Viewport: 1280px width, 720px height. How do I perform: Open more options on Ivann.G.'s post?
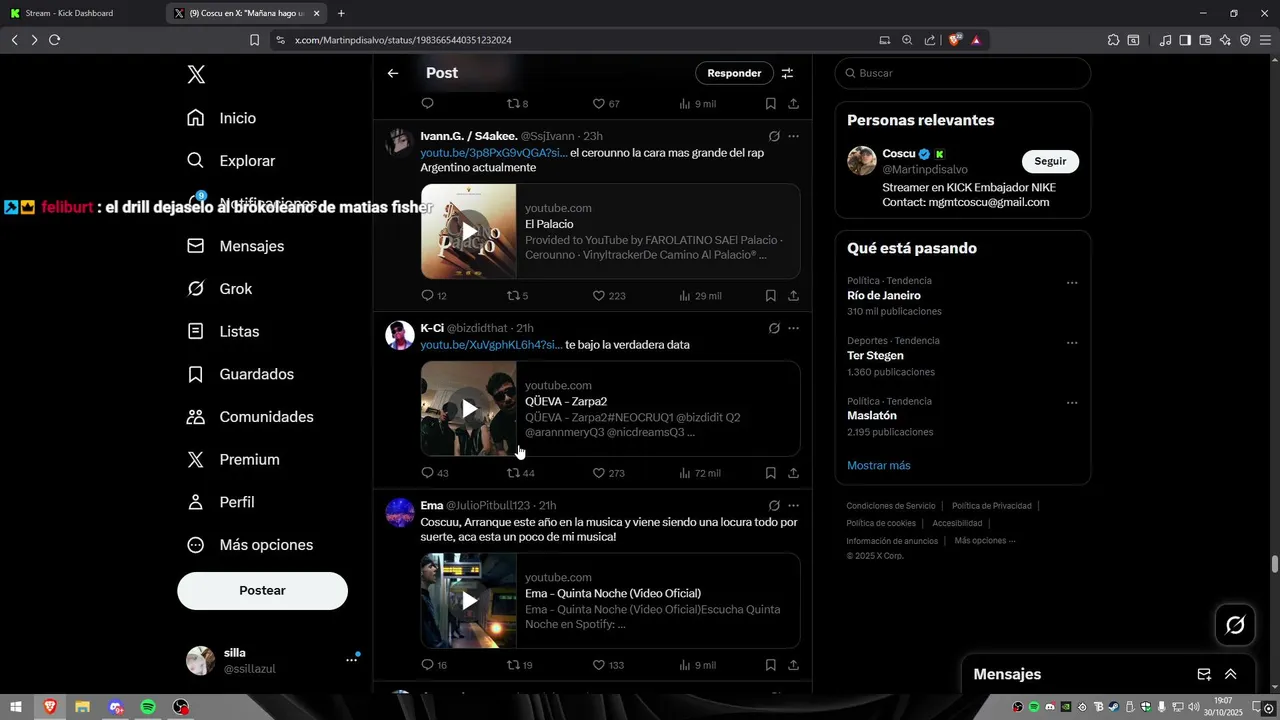tap(794, 136)
